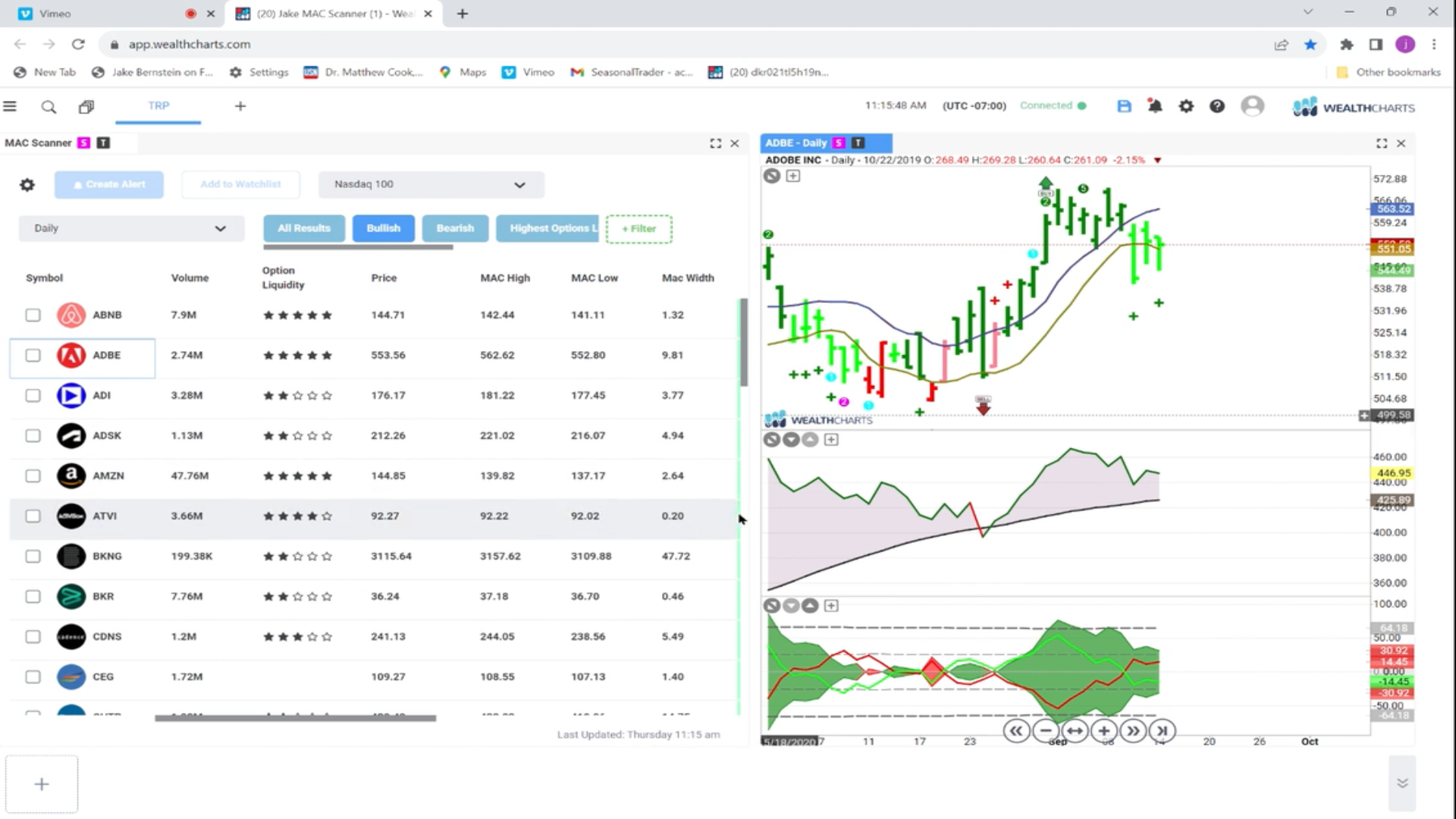The image size is (1456, 819).
Task: Select the AMZN row checkbox
Action: point(33,475)
